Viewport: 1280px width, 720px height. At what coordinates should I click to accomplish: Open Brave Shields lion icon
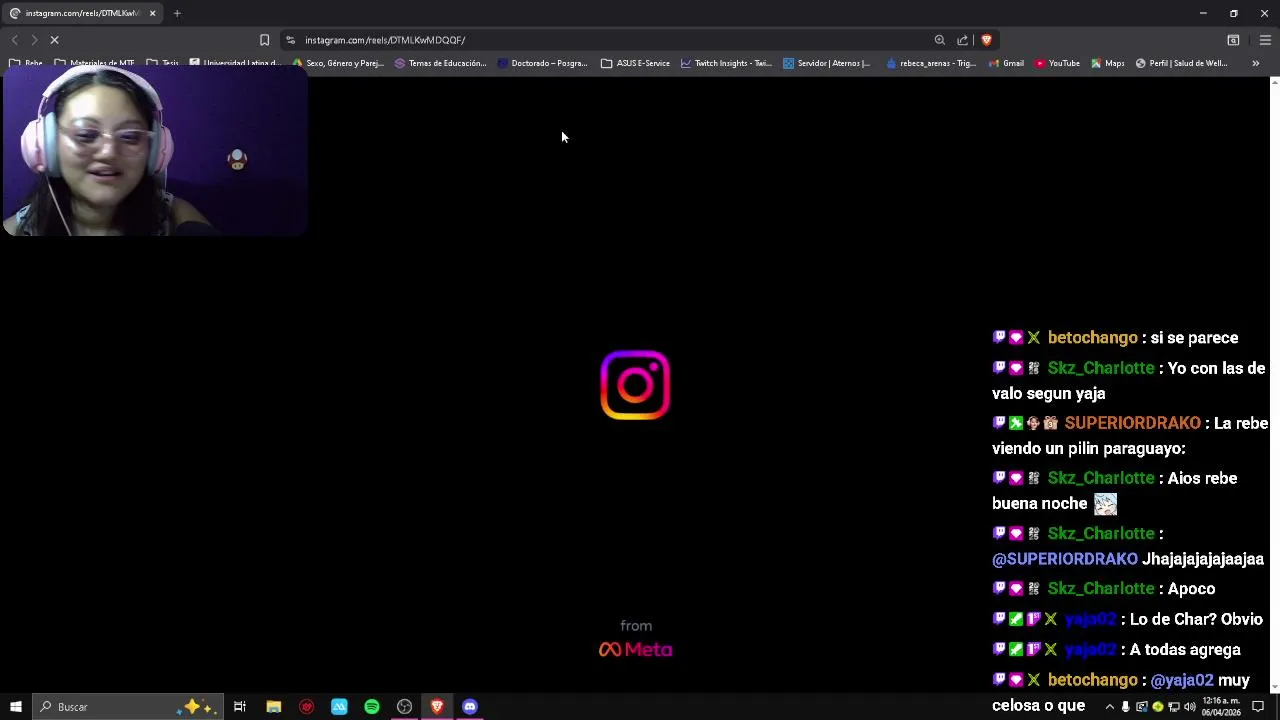pyautogui.click(x=986, y=40)
